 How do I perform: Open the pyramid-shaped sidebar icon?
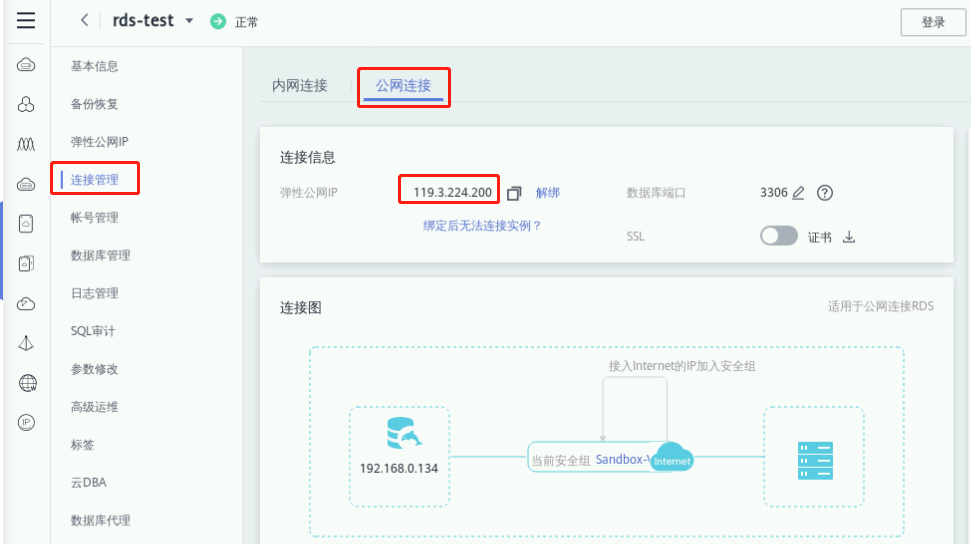(x=26, y=343)
